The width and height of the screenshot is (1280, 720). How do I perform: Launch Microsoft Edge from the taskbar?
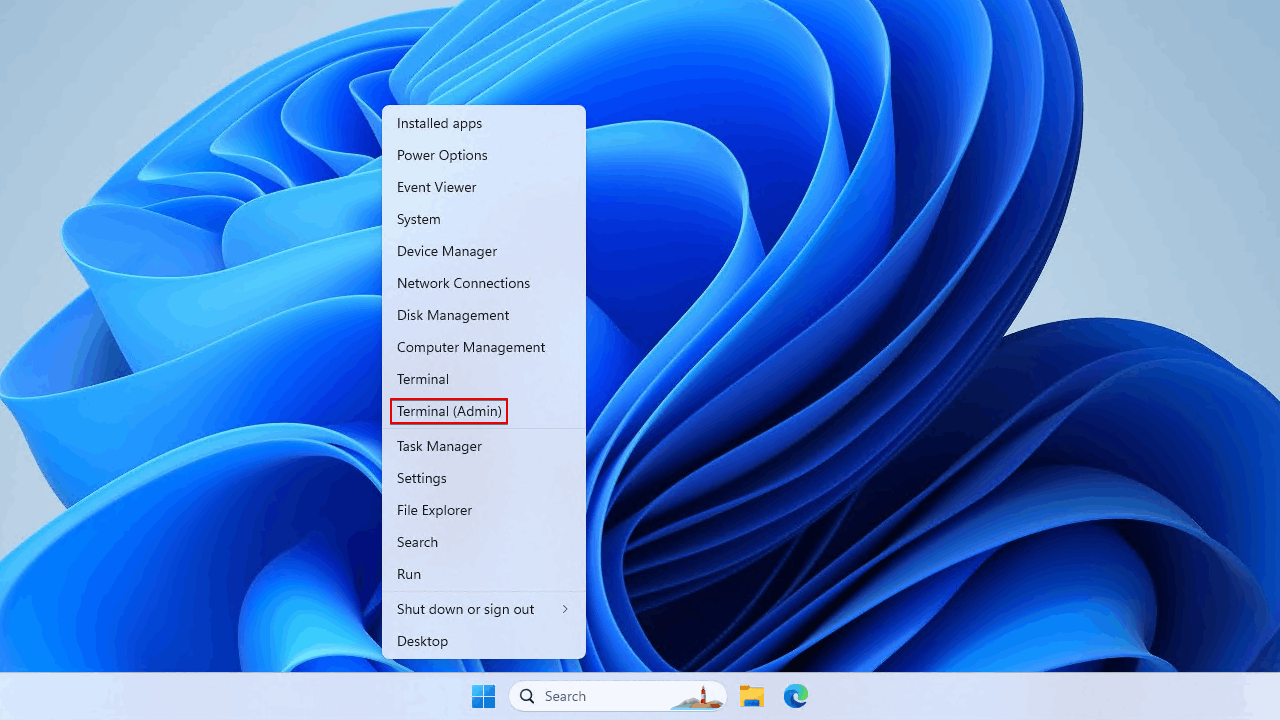coord(795,696)
